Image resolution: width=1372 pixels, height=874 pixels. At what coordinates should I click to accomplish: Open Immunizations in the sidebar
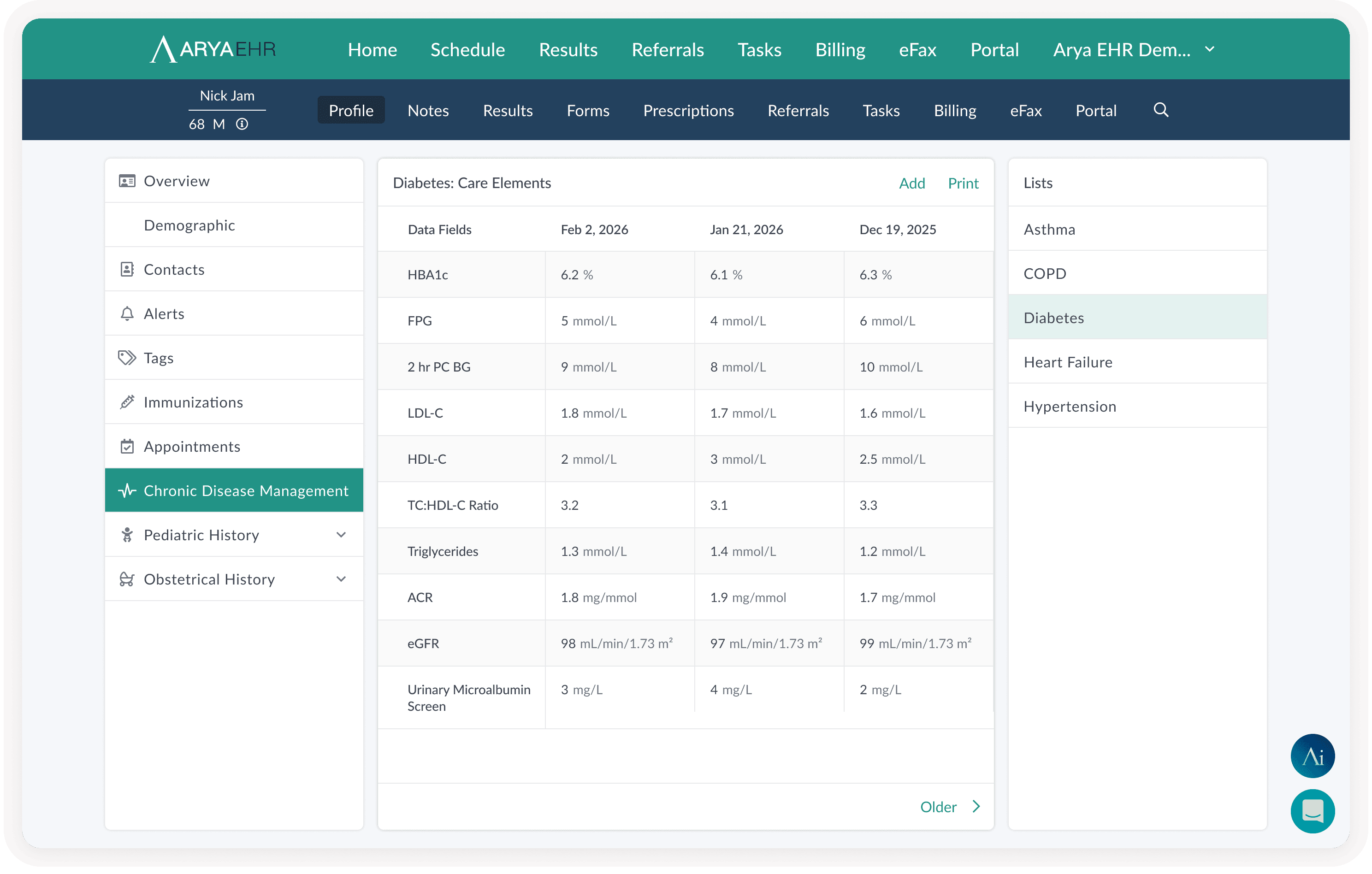click(234, 402)
